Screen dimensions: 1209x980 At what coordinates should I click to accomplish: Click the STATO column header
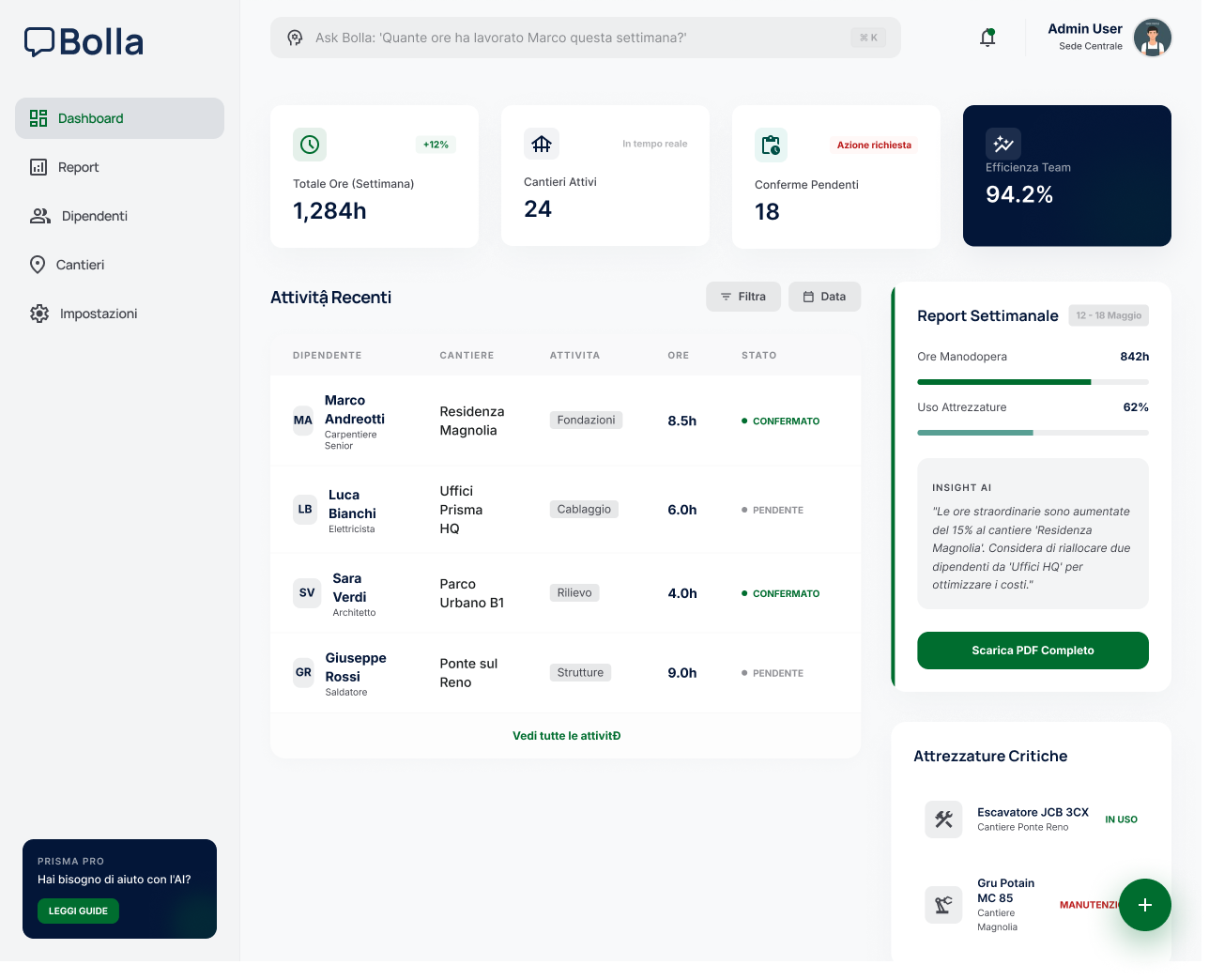[x=758, y=356]
